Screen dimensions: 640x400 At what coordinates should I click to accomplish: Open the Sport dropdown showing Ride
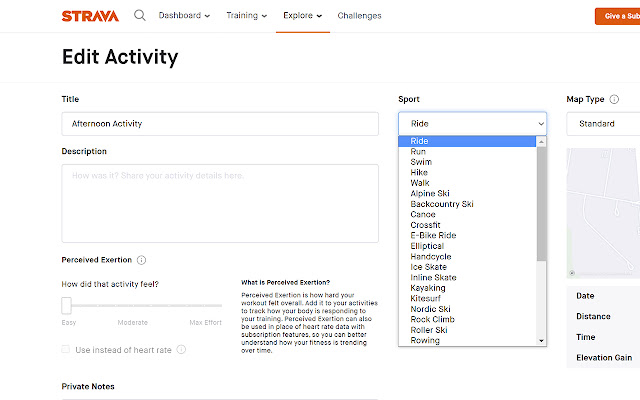point(472,124)
